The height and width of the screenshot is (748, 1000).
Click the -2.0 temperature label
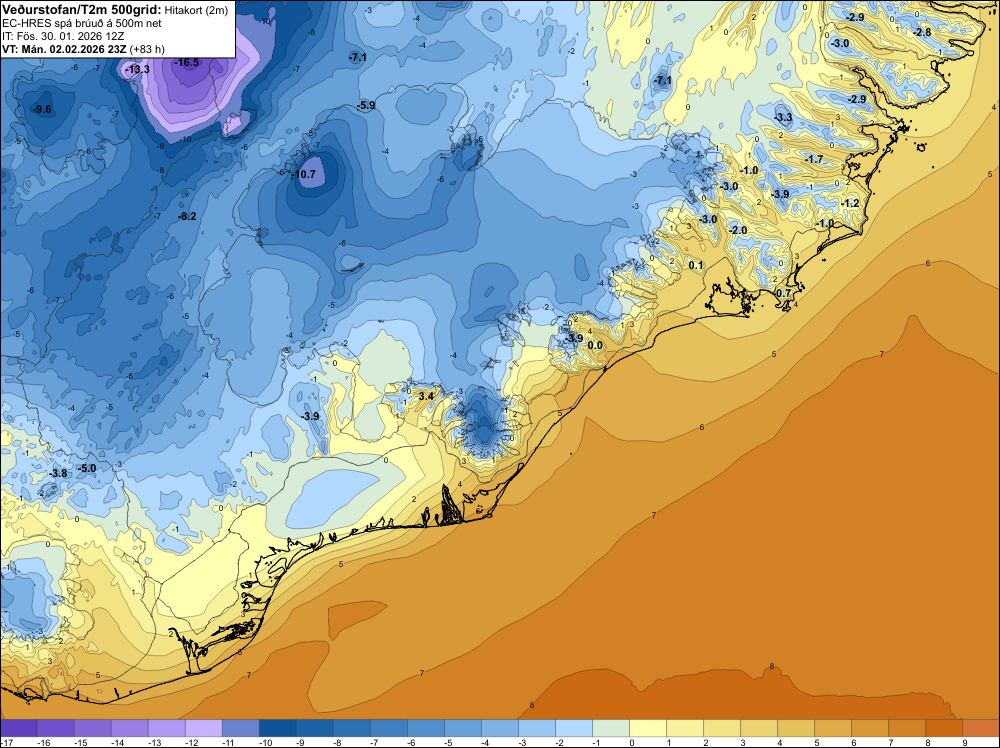pyautogui.click(x=738, y=230)
